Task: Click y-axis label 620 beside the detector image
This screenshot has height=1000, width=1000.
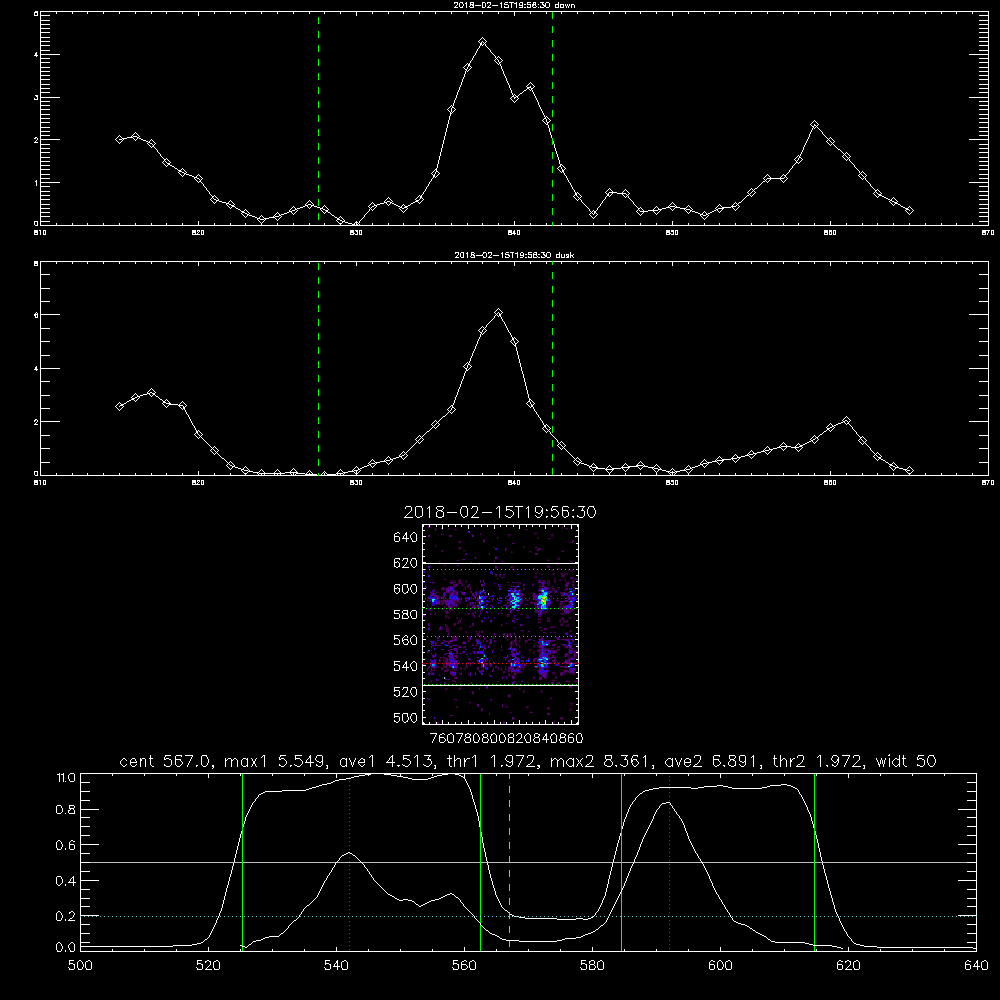Action: point(406,563)
